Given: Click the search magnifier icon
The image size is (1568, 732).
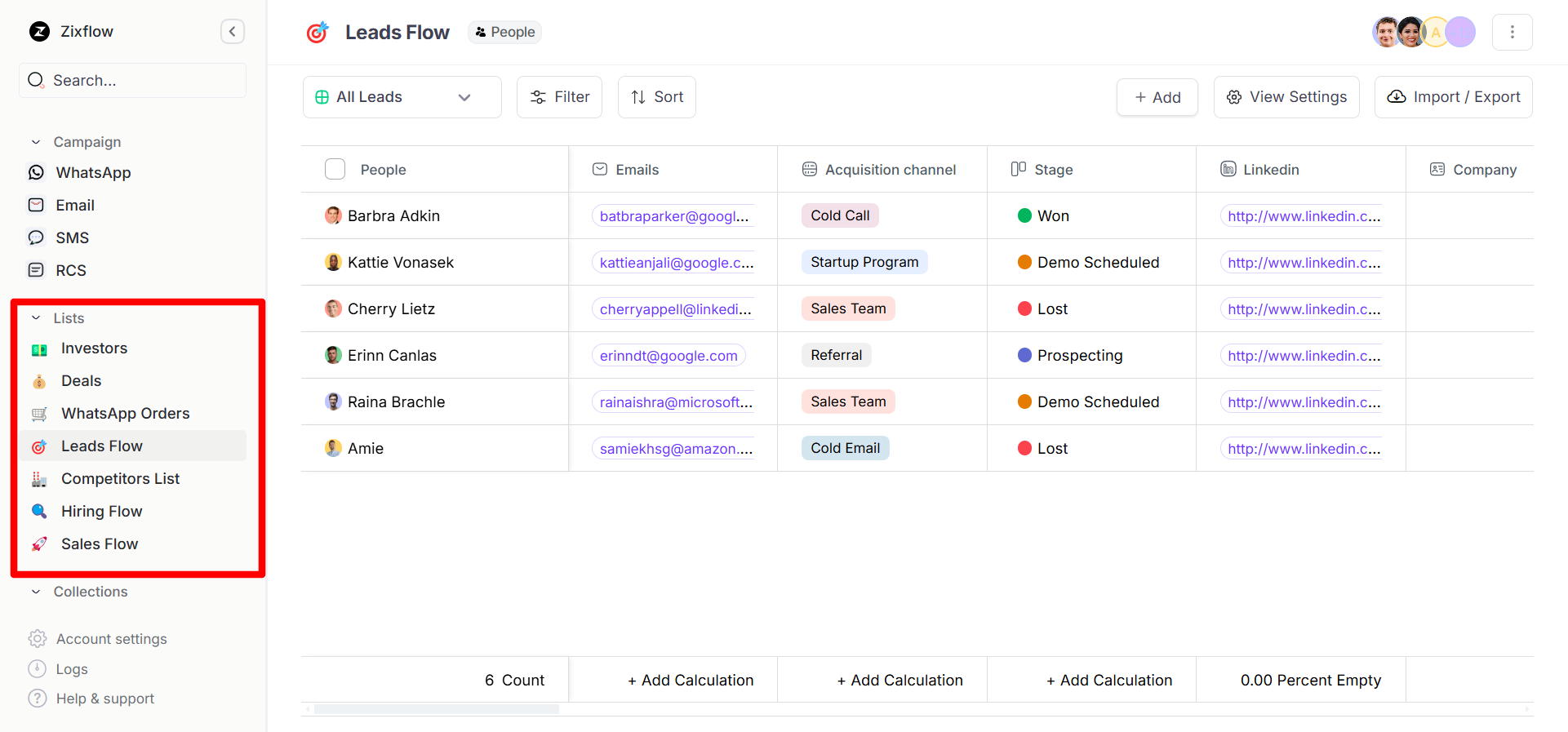Looking at the screenshot, I should [36, 80].
